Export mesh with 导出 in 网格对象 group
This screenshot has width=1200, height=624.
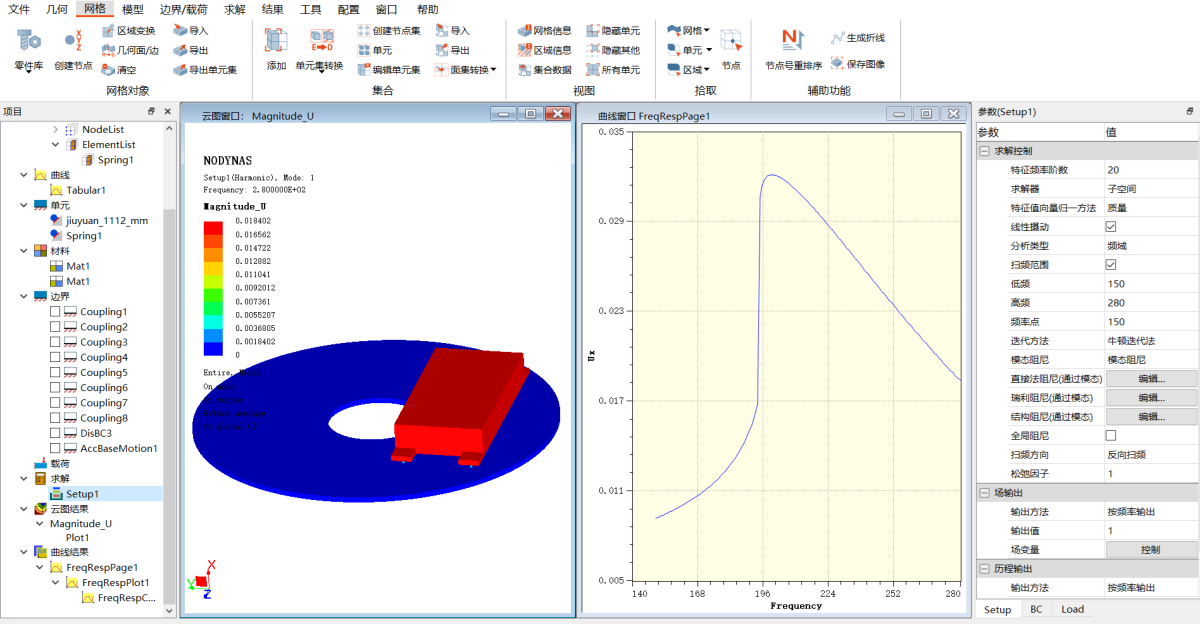(191, 50)
